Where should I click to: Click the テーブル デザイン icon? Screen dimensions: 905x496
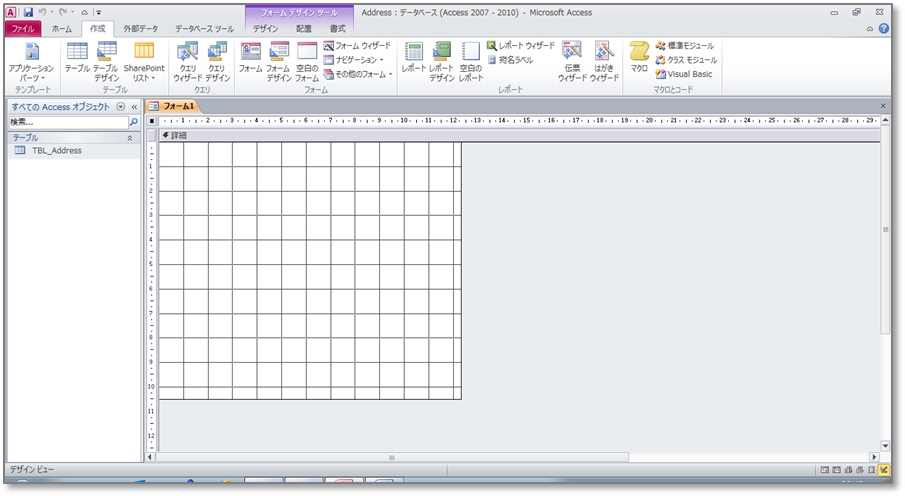pyautogui.click(x=107, y=62)
